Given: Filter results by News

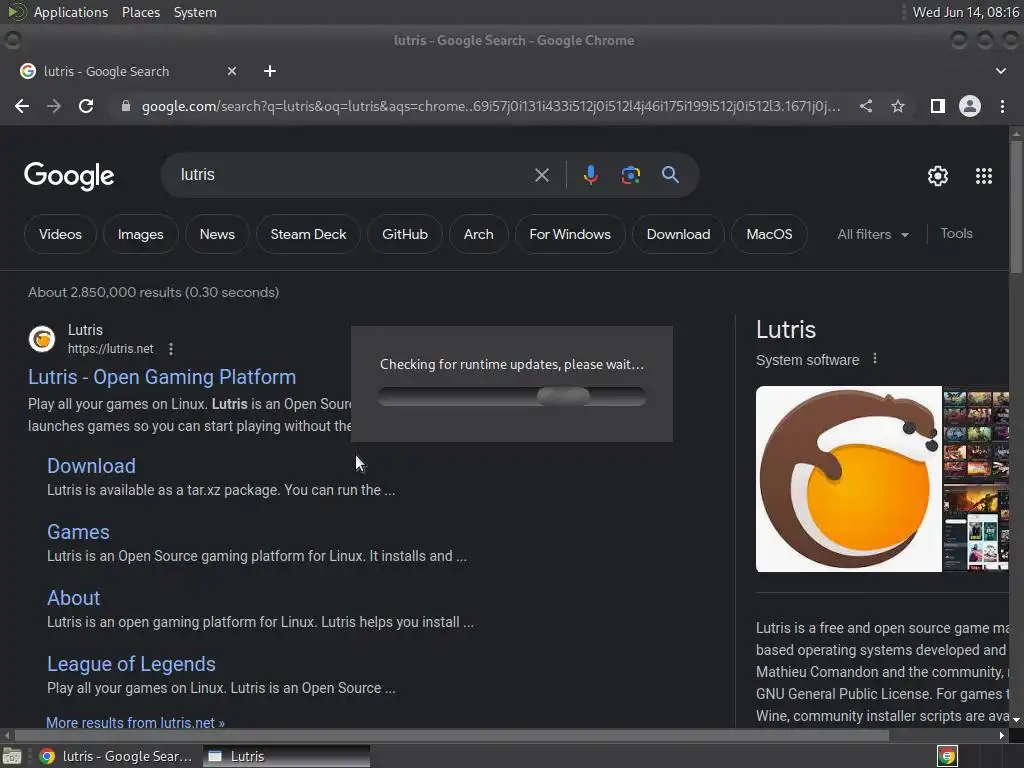Looking at the screenshot, I should (217, 234).
